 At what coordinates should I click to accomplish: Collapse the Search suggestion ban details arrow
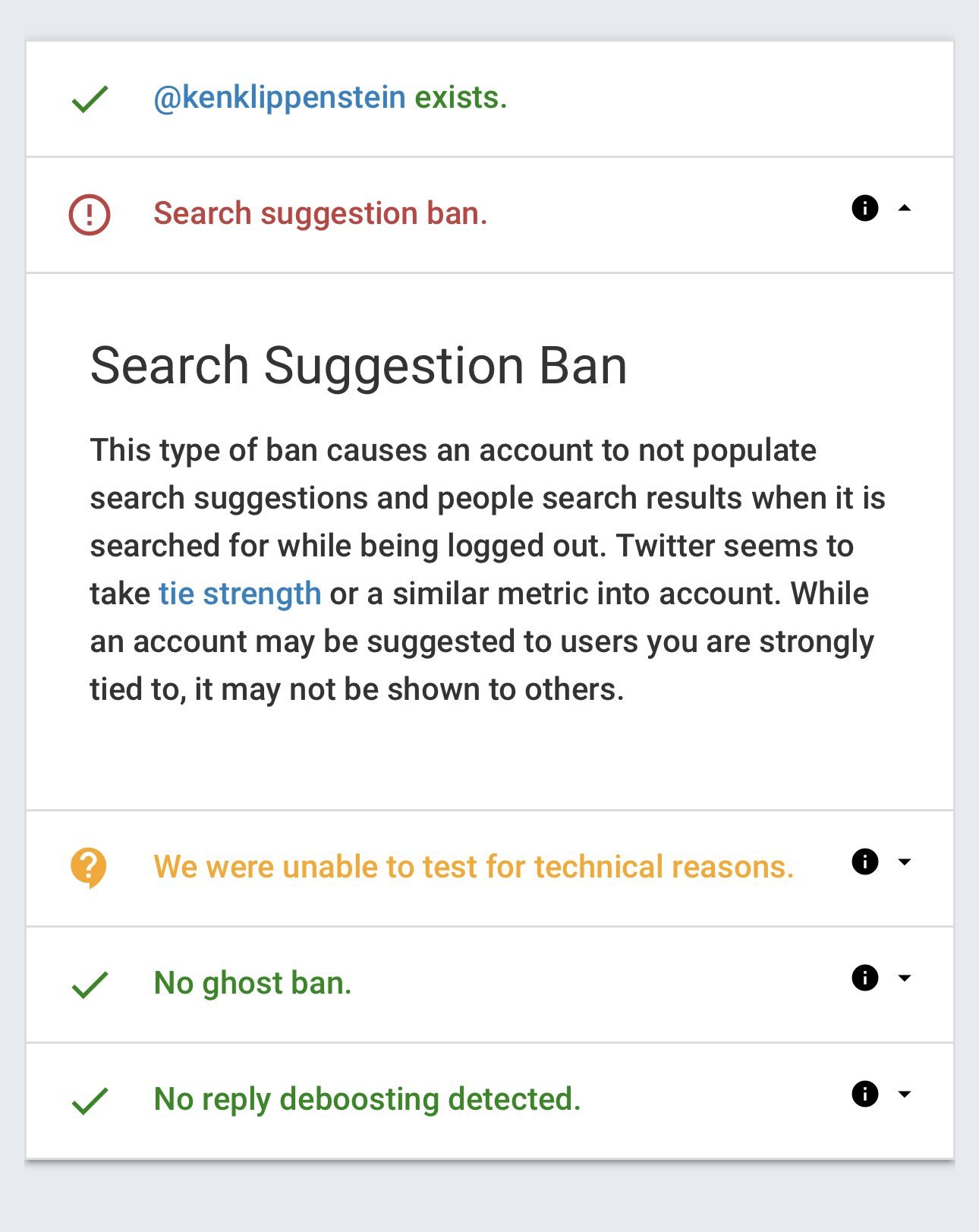(x=904, y=208)
